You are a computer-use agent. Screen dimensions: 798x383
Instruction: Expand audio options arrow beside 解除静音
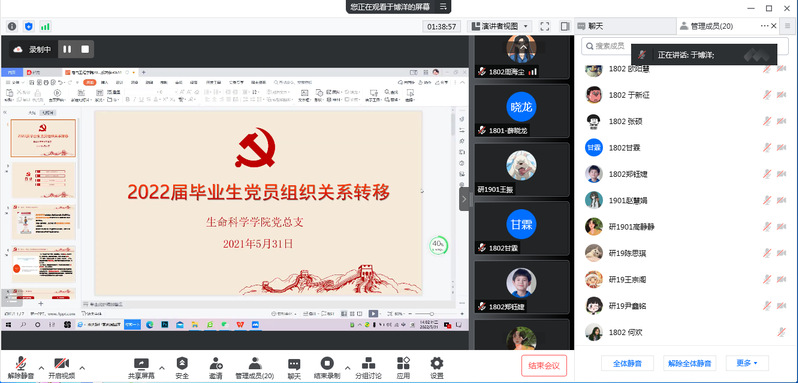point(42,368)
